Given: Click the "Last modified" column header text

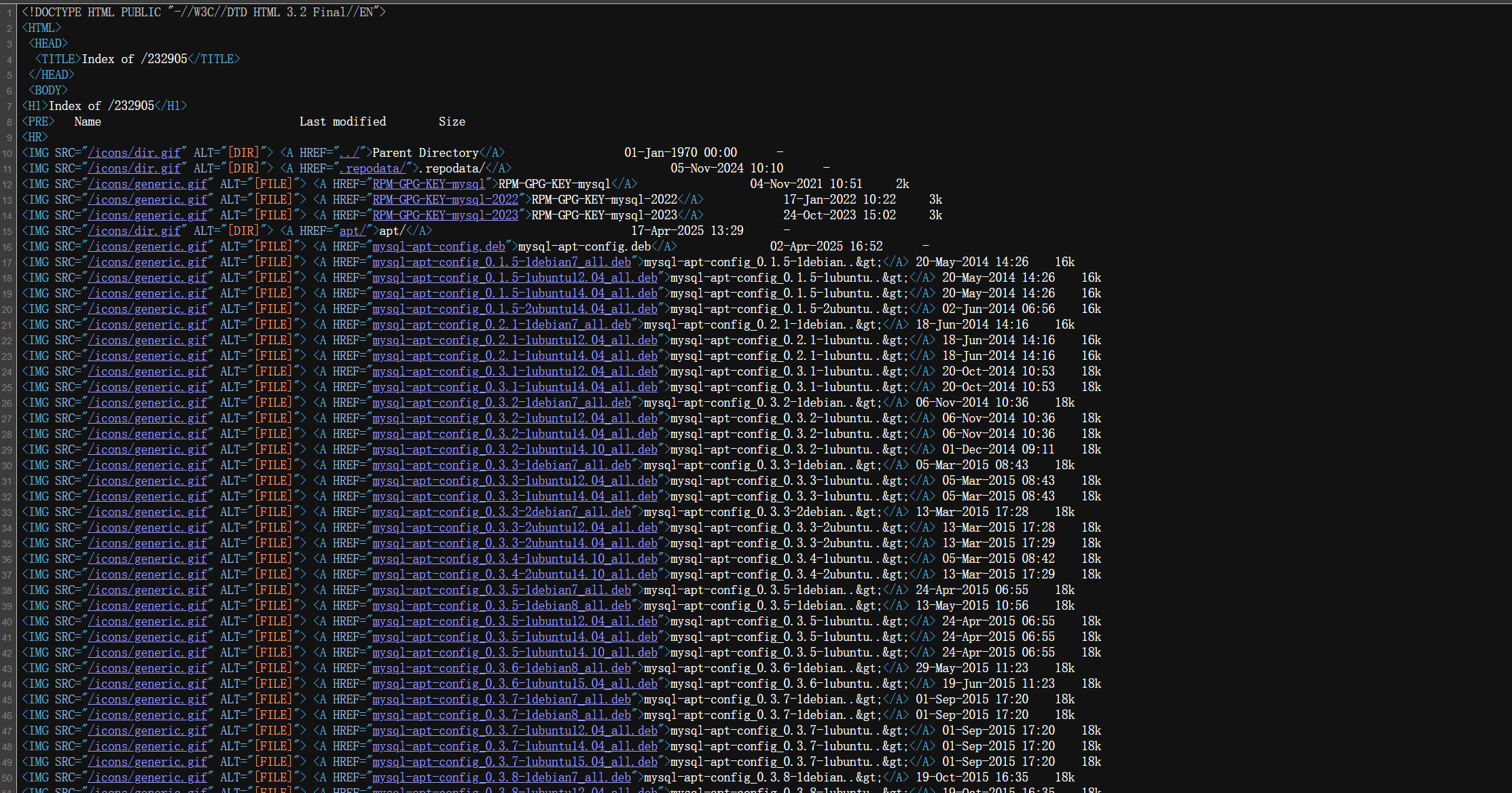Looking at the screenshot, I should point(342,122).
